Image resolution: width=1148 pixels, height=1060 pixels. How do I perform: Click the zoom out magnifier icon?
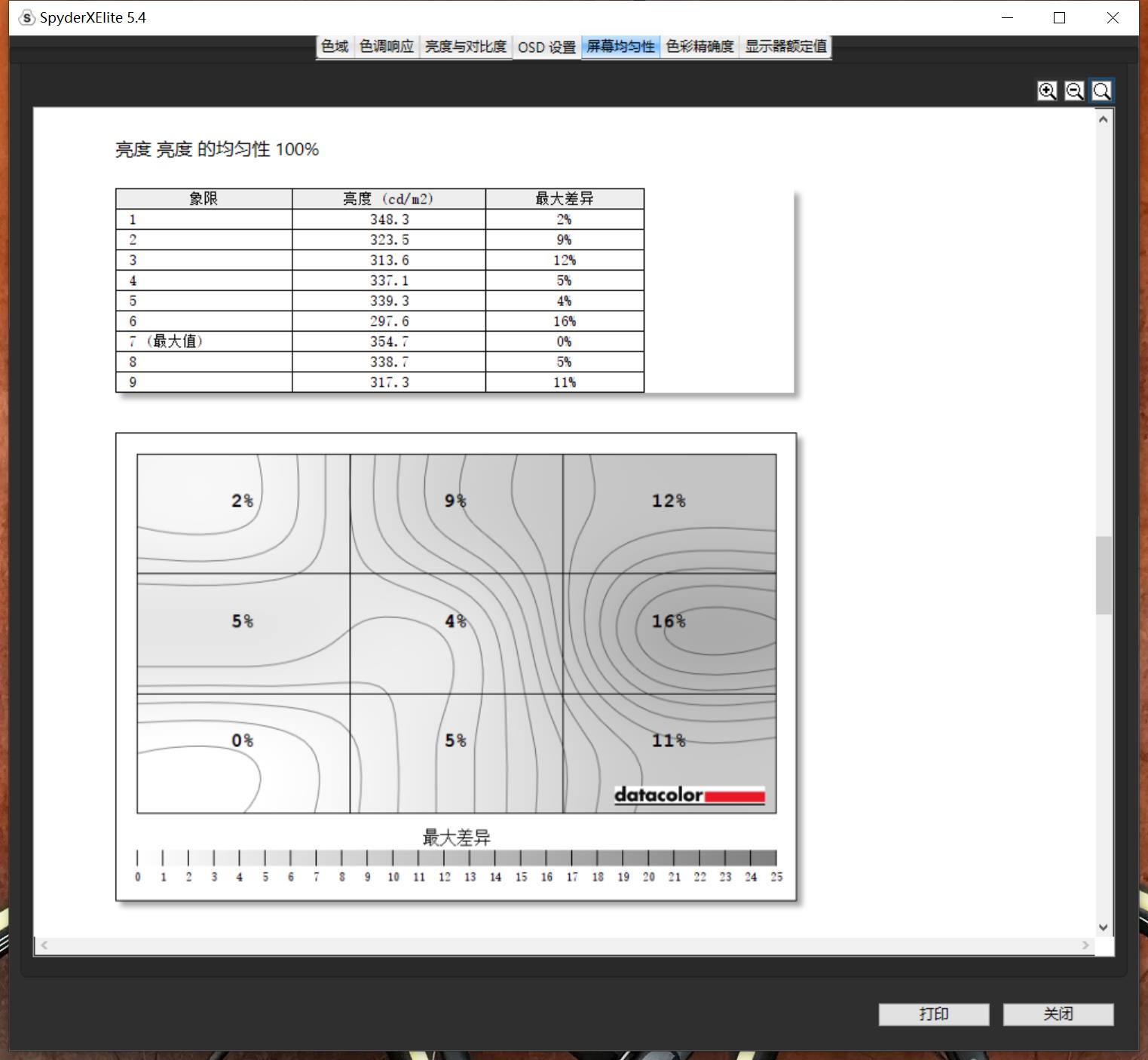(x=1074, y=91)
